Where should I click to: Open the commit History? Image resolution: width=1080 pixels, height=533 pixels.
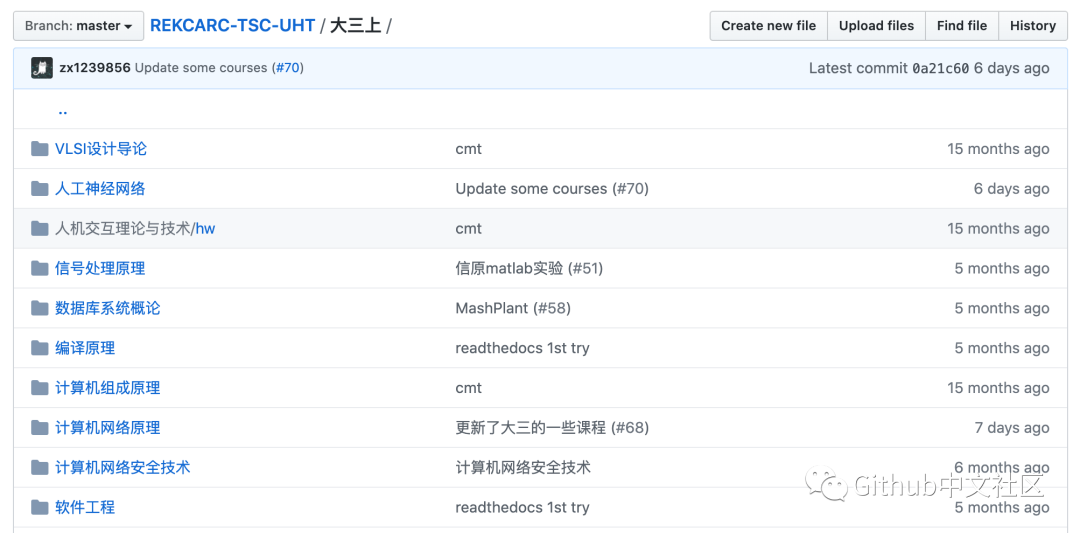coord(1032,26)
